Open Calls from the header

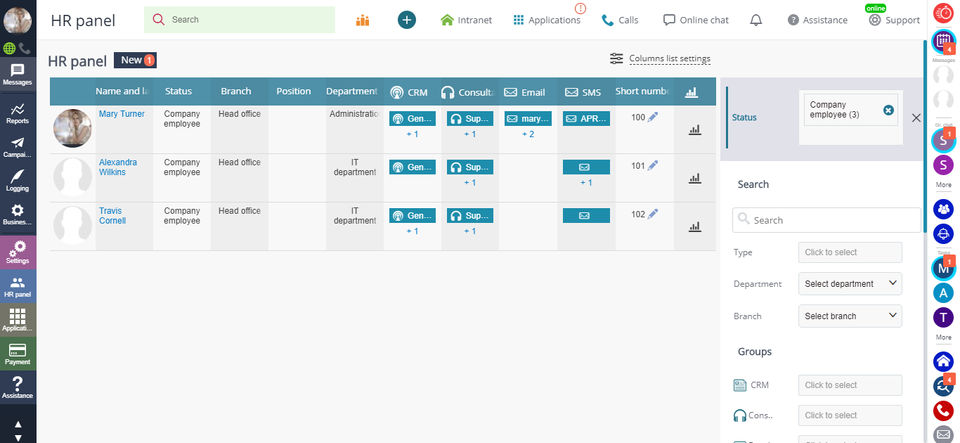(620, 20)
